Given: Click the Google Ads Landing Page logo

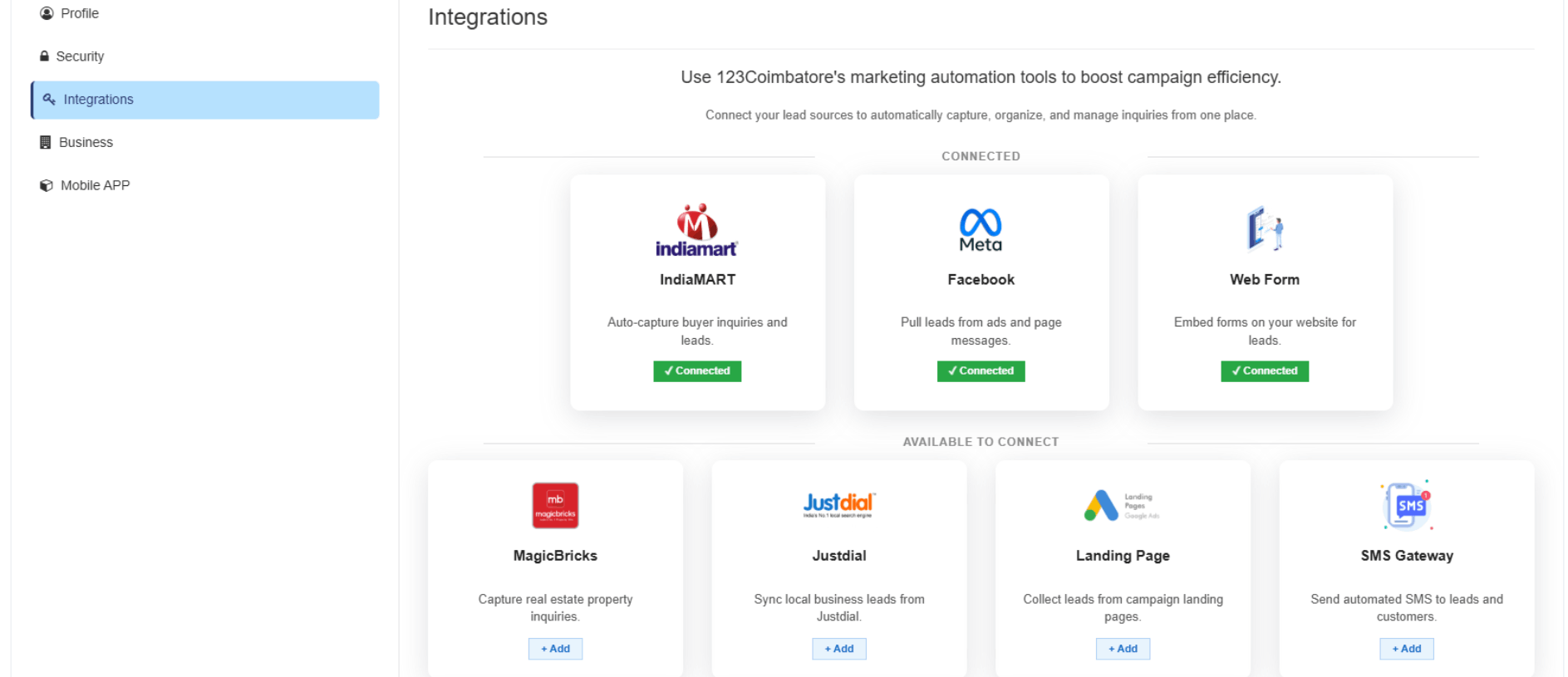Looking at the screenshot, I should pyautogui.click(x=1122, y=505).
